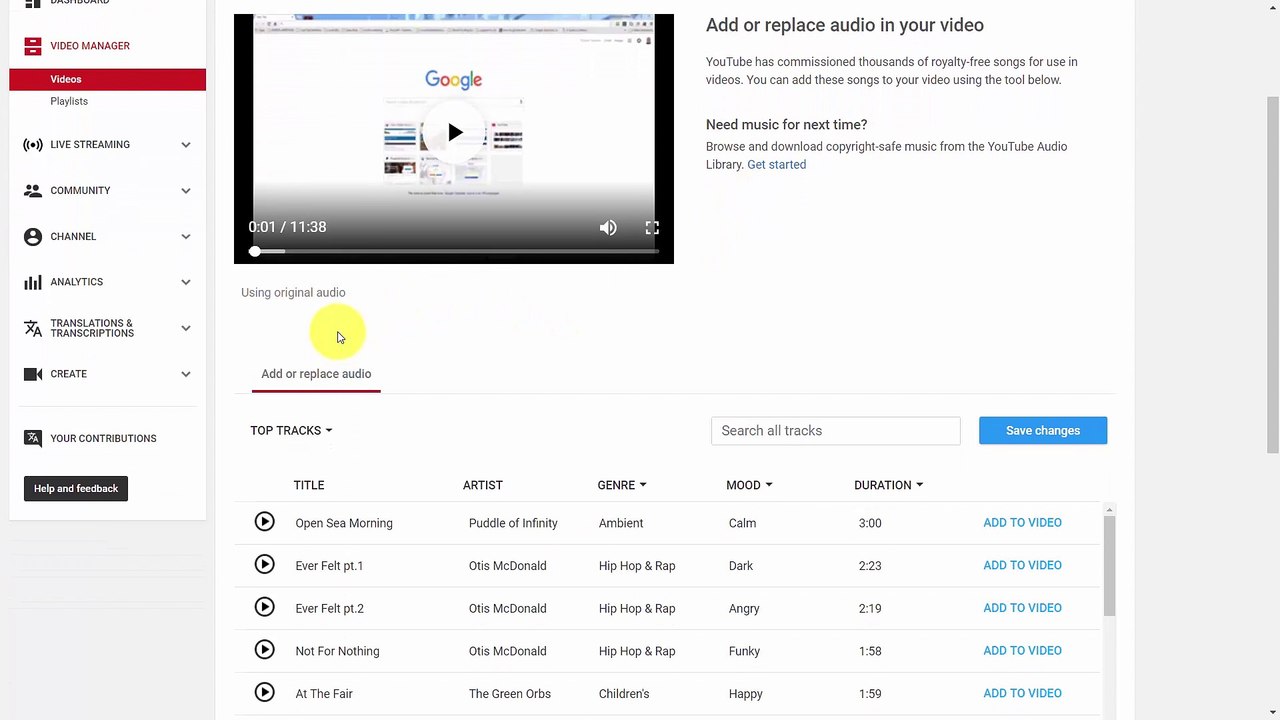
Task: Preview the track Ever Felt pt.2
Action: [264, 607]
